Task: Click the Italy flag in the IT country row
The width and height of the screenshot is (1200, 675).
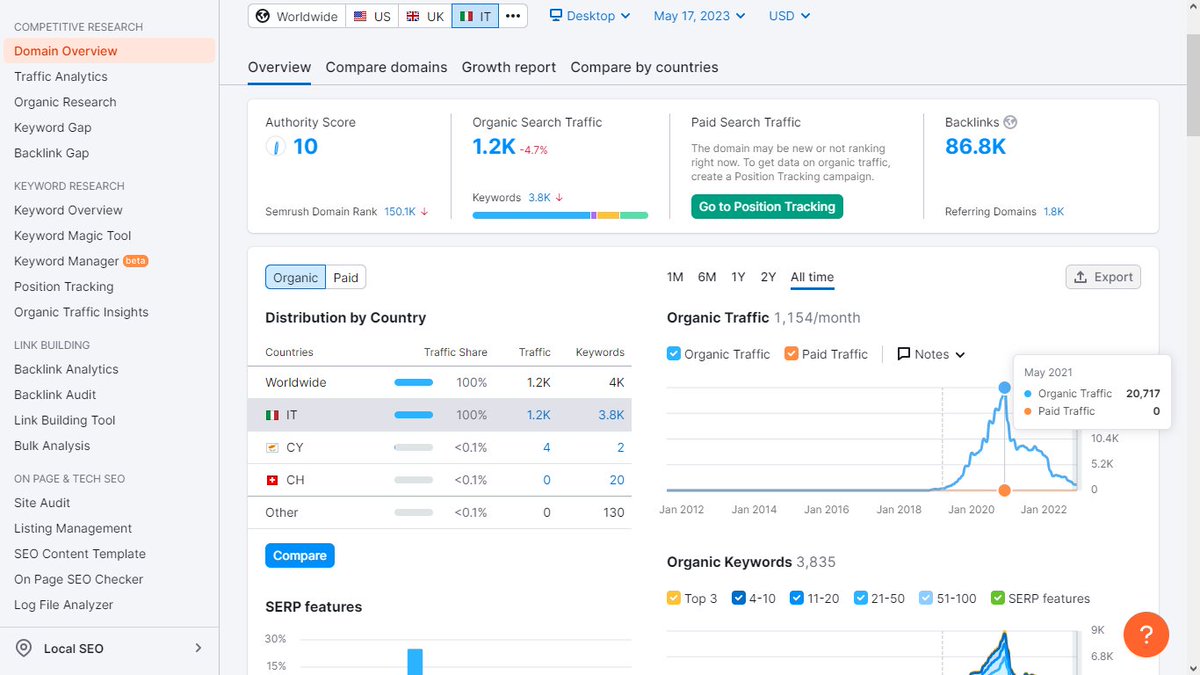Action: (x=272, y=415)
